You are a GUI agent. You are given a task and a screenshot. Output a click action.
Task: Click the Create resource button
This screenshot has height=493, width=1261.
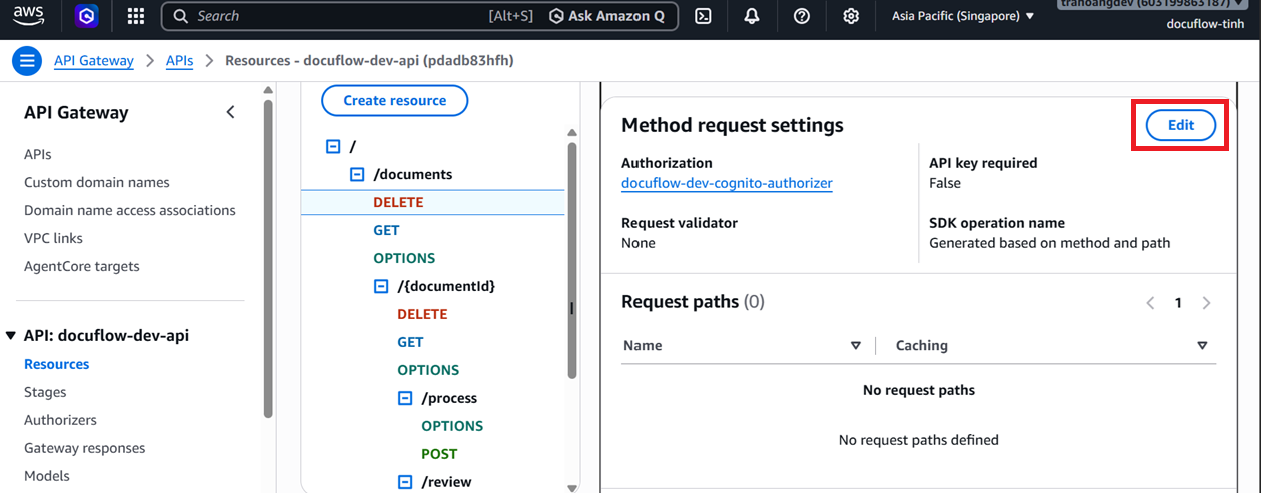(x=395, y=100)
